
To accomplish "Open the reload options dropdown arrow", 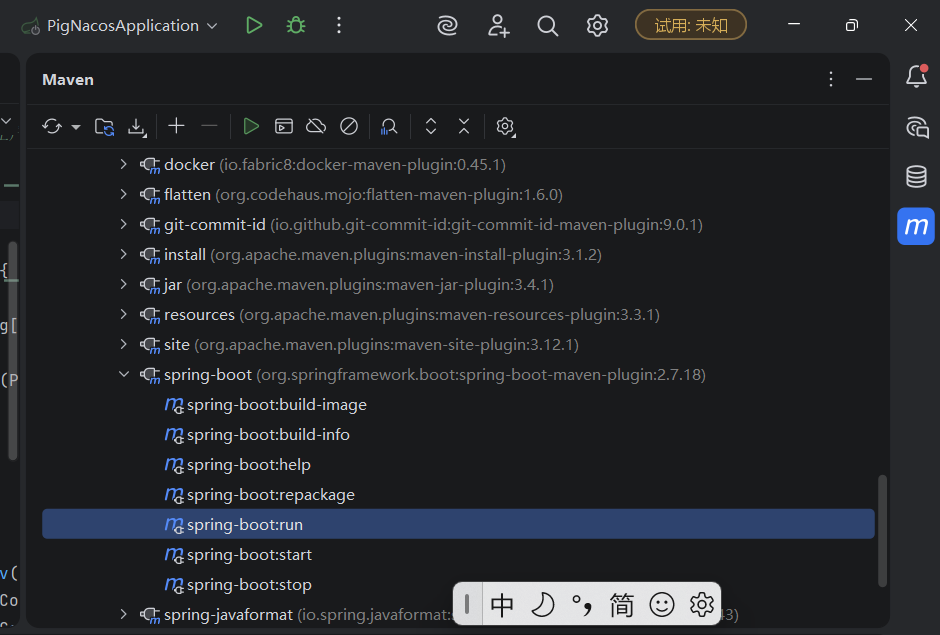I will tap(76, 127).
